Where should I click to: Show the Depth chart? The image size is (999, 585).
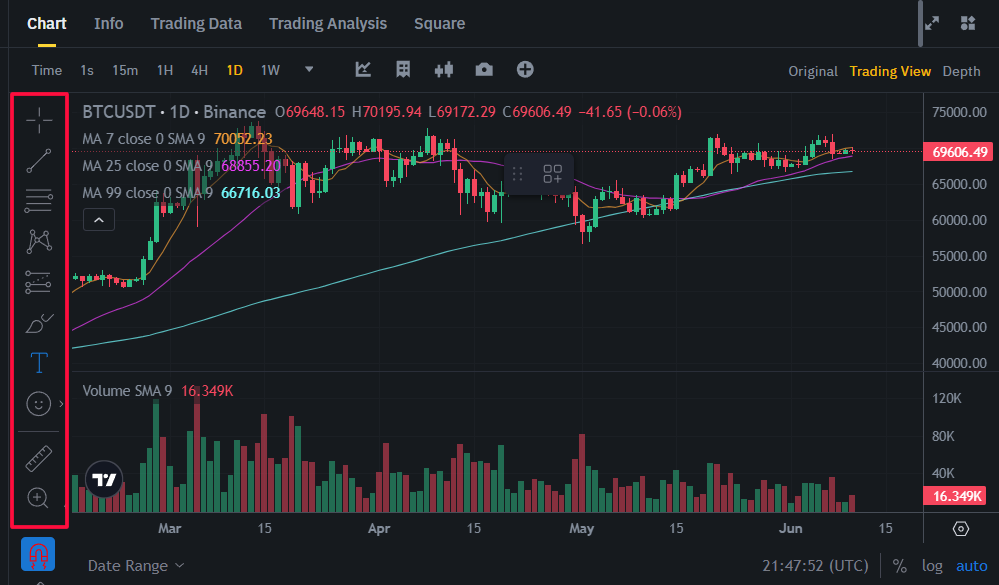[961, 71]
